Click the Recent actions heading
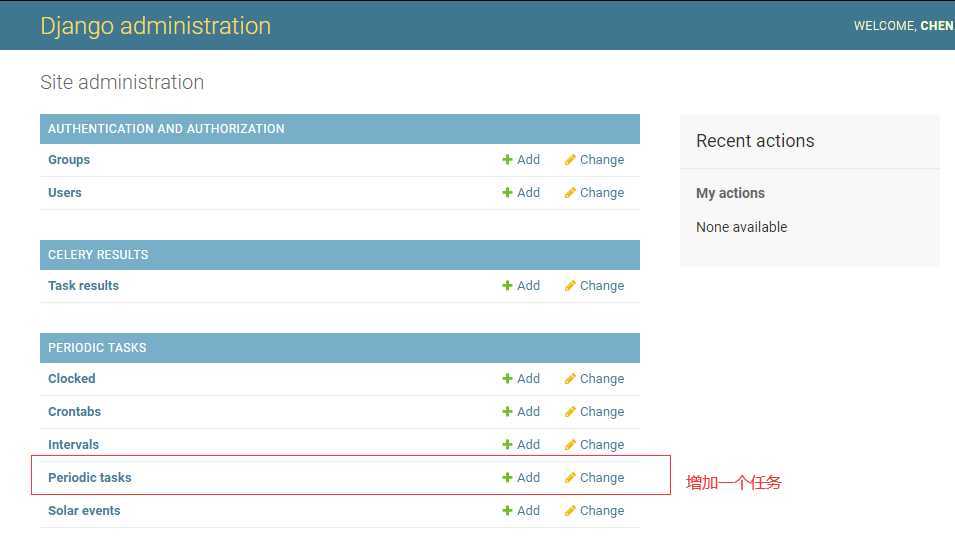Screen dimensions: 955x542 click(x=755, y=141)
